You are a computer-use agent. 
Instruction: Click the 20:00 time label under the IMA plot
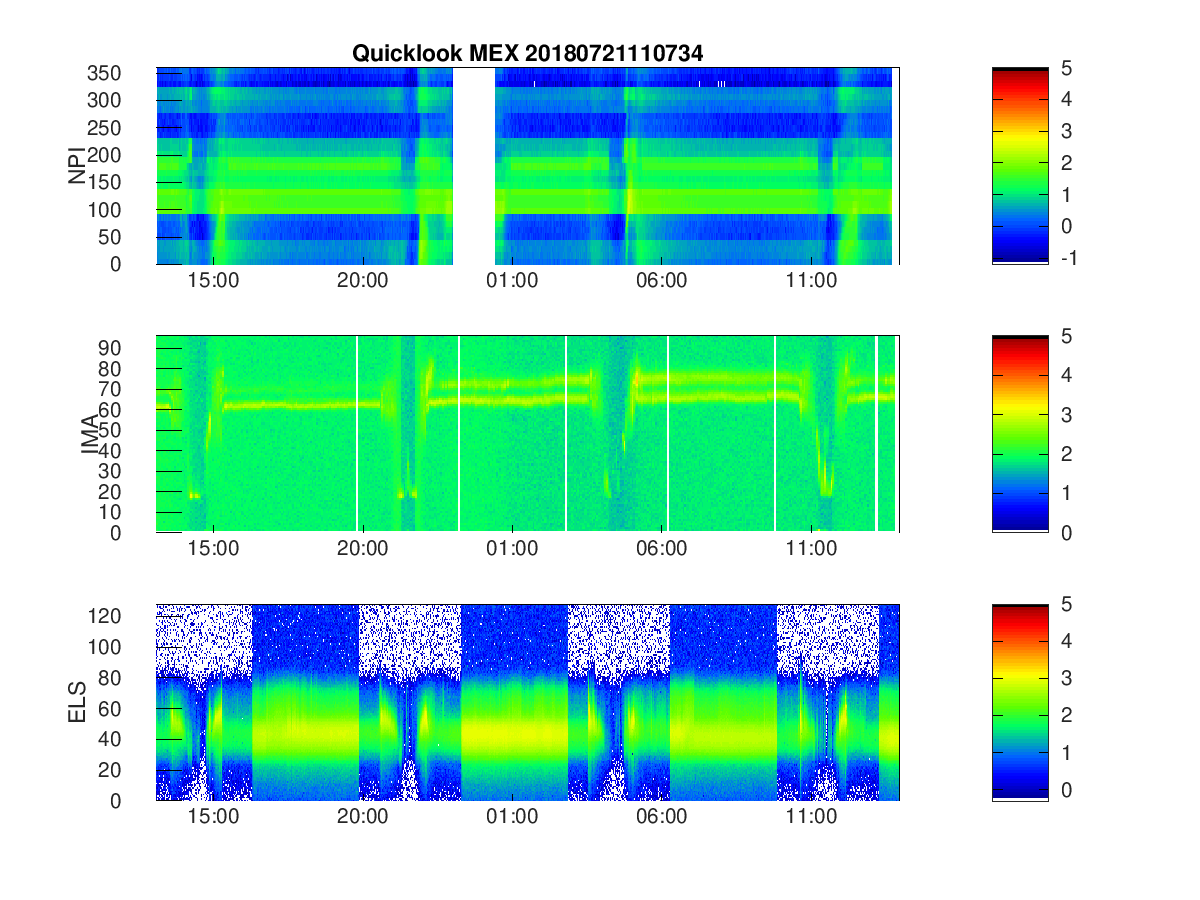pos(362,549)
